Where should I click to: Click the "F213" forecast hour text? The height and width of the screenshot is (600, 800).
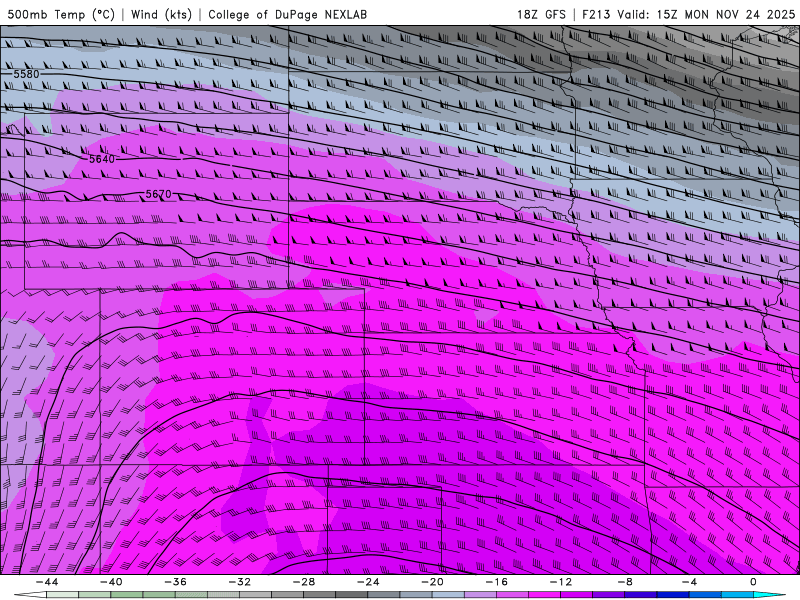click(596, 14)
